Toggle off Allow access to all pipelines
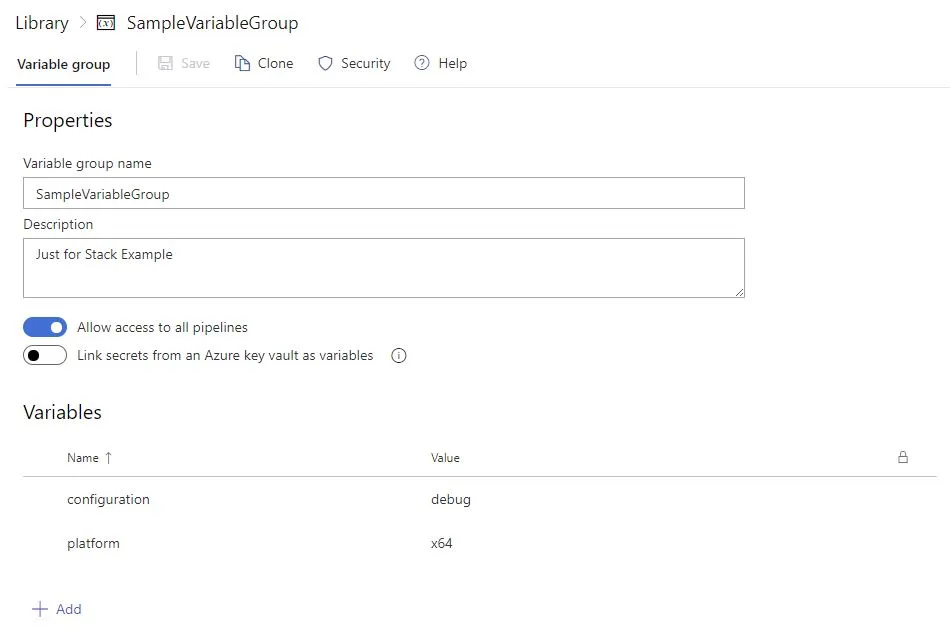950x640 pixels. 45,327
